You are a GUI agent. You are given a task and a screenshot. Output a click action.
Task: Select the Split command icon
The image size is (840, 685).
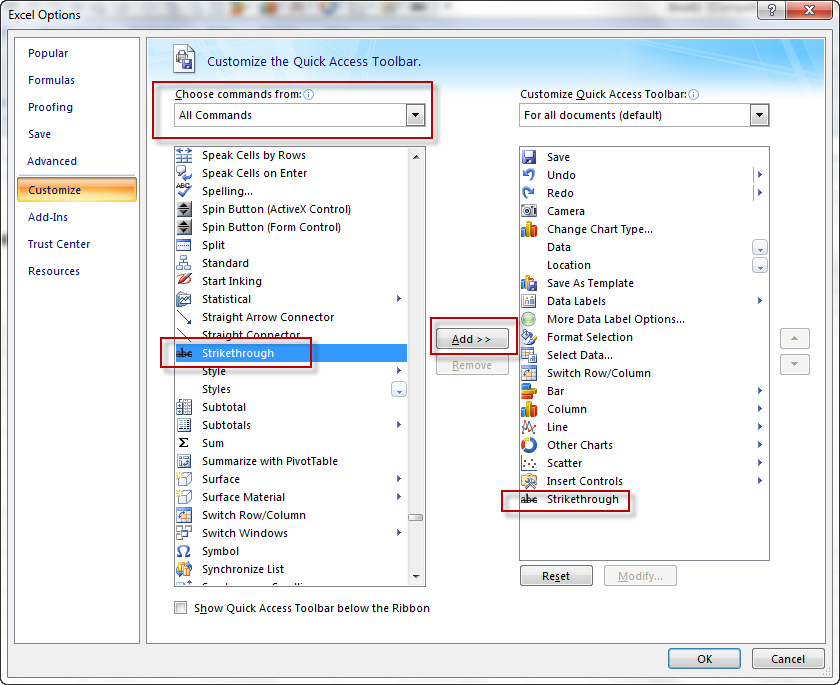pyautogui.click(x=184, y=245)
